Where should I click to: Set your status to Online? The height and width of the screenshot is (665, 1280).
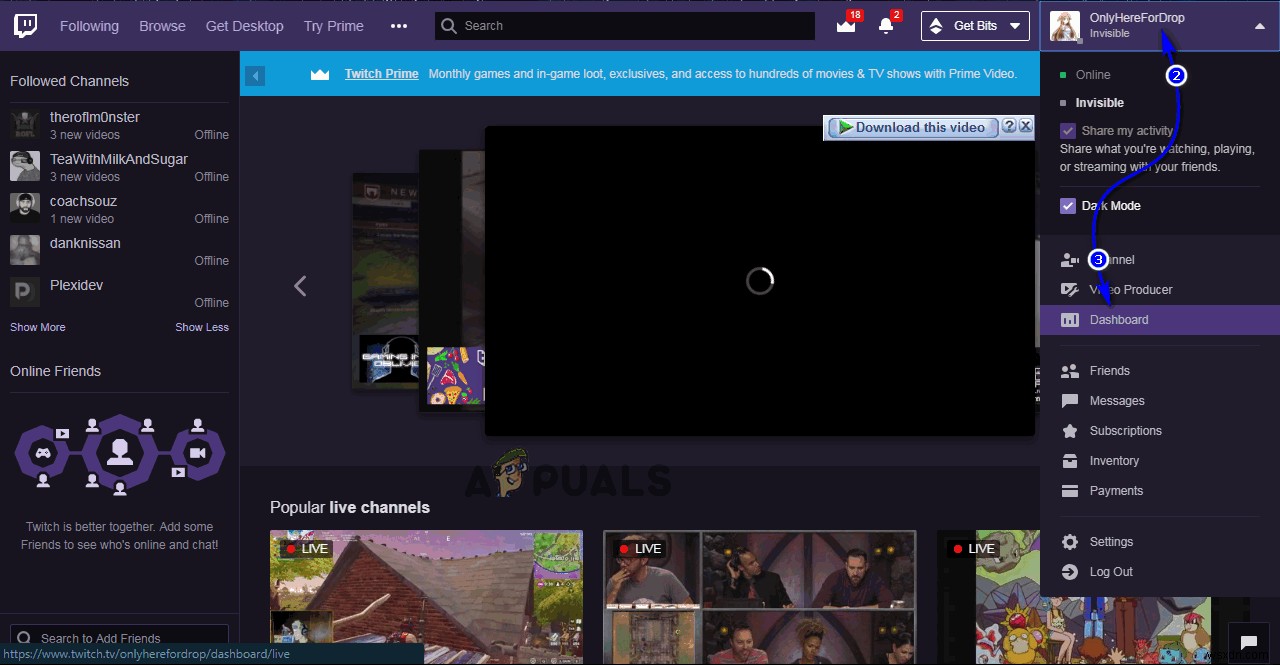pos(1092,74)
